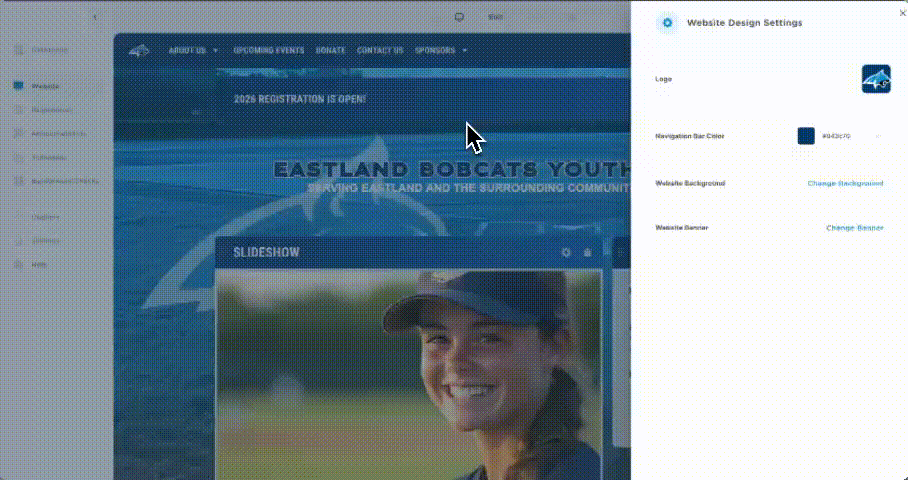Open Settings in the left sidebar
This screenshot has height=480, width=908.
pos(45,241)
